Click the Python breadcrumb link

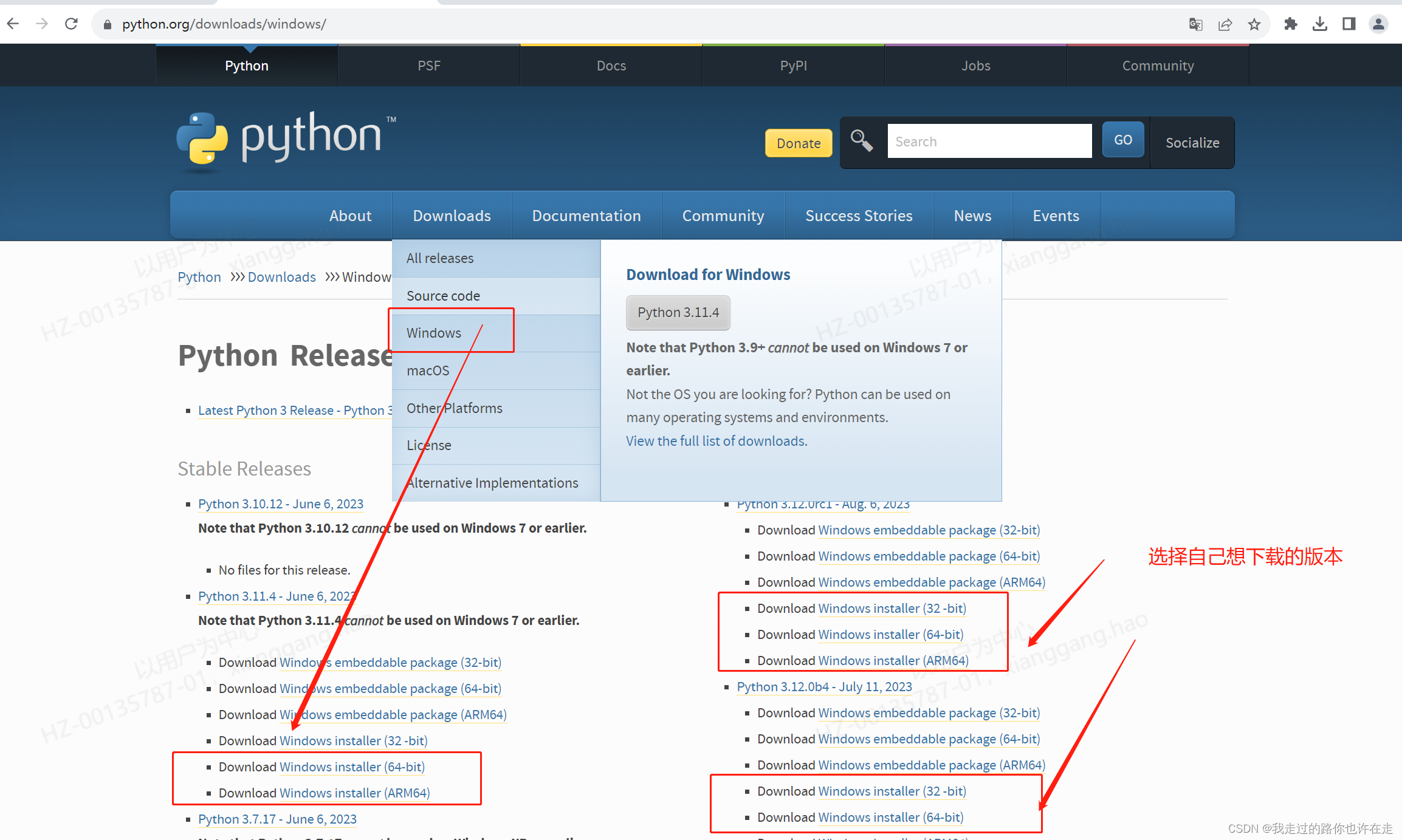click(x=199, y=277)
